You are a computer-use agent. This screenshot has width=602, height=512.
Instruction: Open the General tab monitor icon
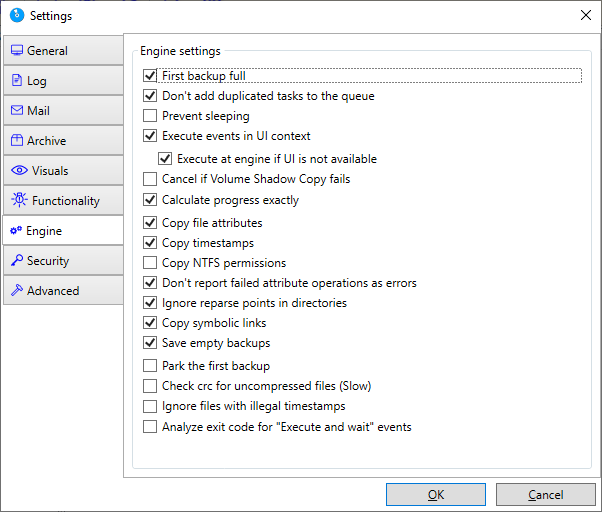(17, 50)
